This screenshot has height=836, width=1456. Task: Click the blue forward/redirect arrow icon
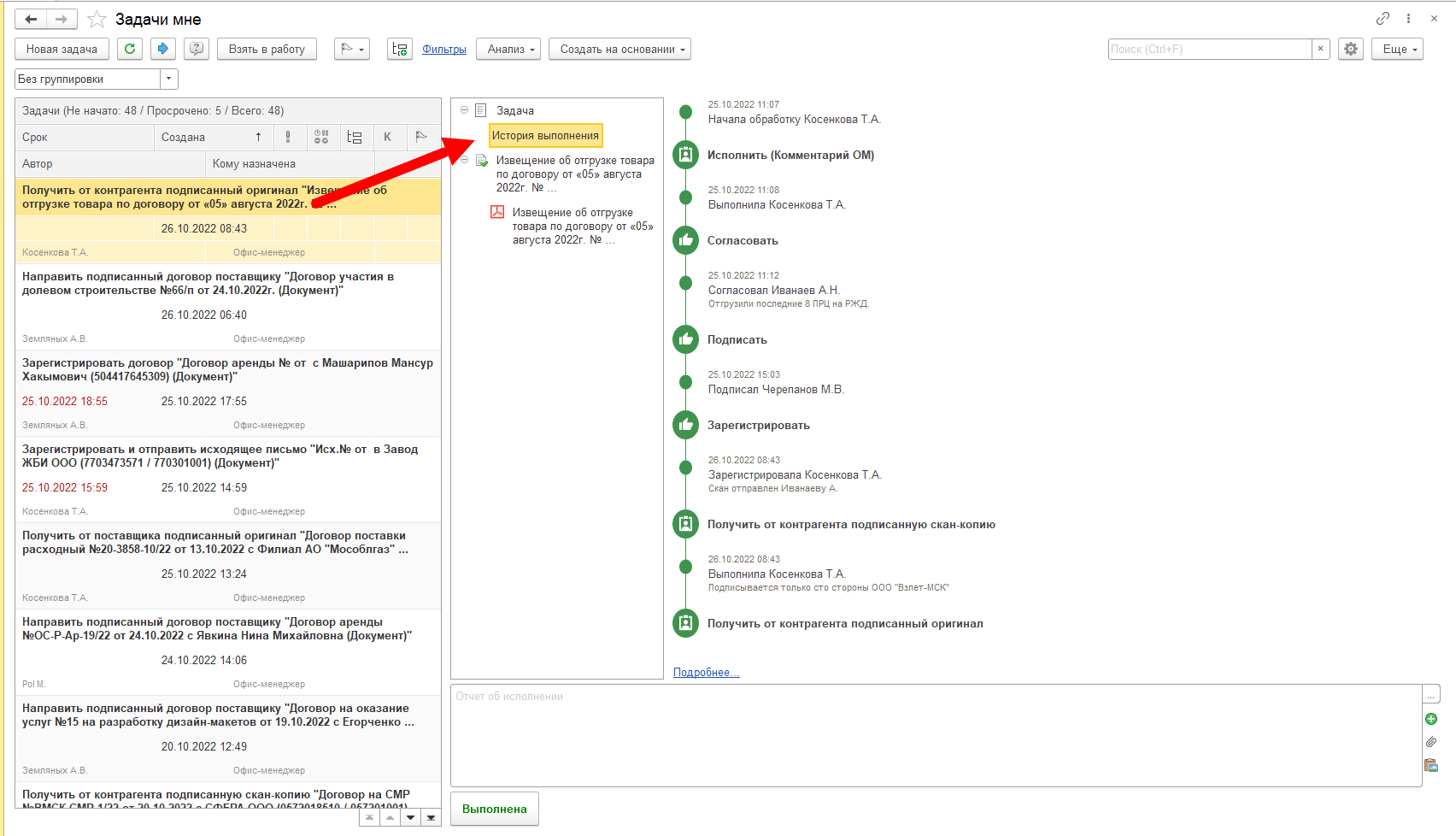point(163,49)
